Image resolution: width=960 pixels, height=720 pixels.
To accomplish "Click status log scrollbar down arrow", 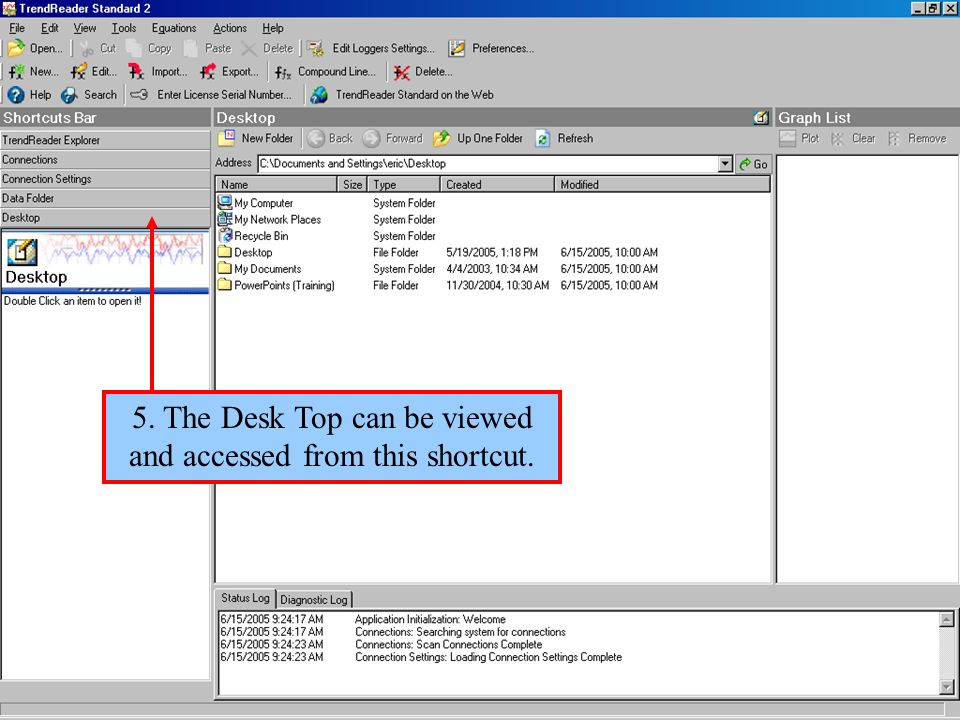I will pos(947,686).
